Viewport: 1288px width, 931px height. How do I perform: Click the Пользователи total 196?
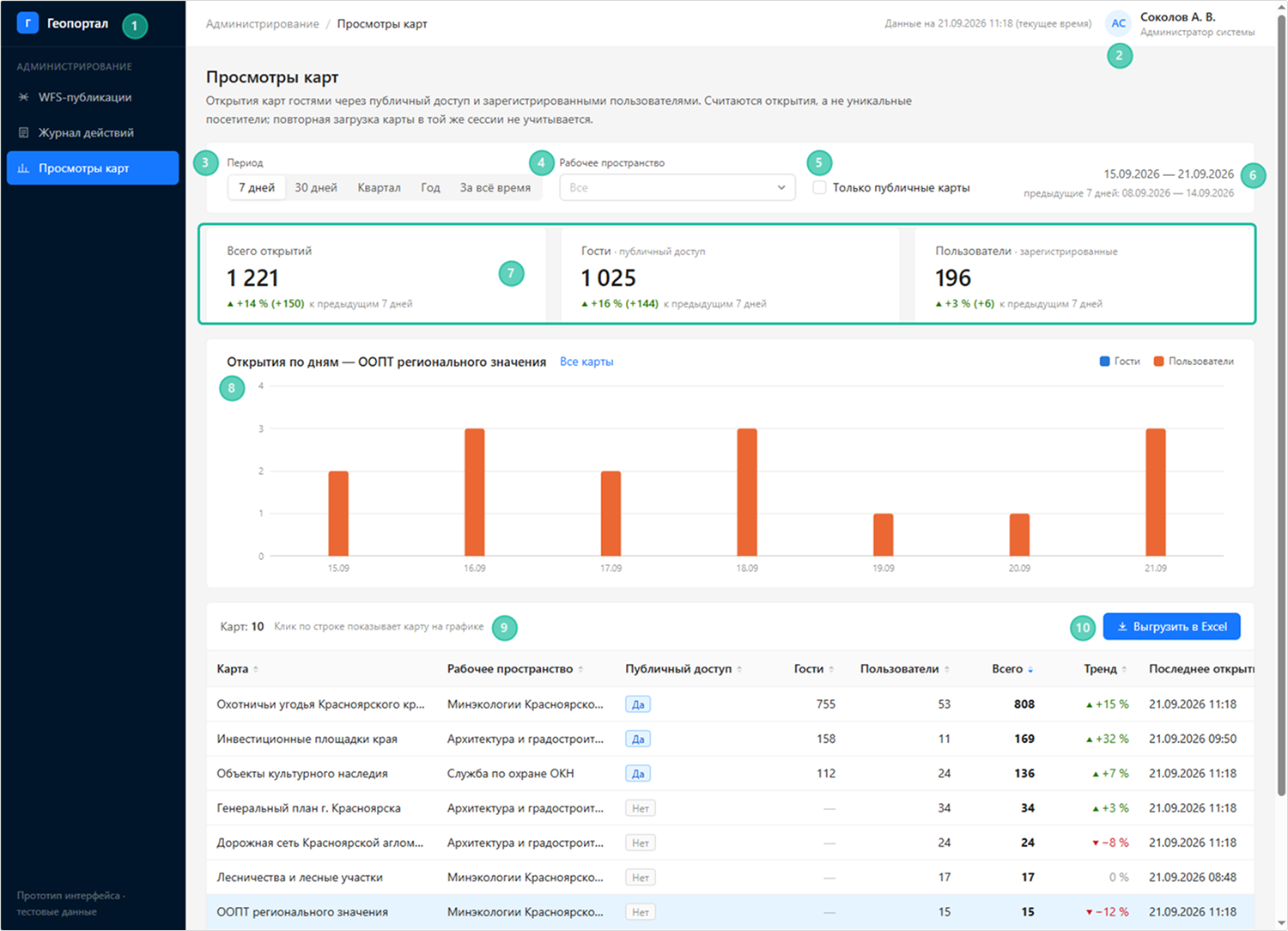[x=953, y=278]
